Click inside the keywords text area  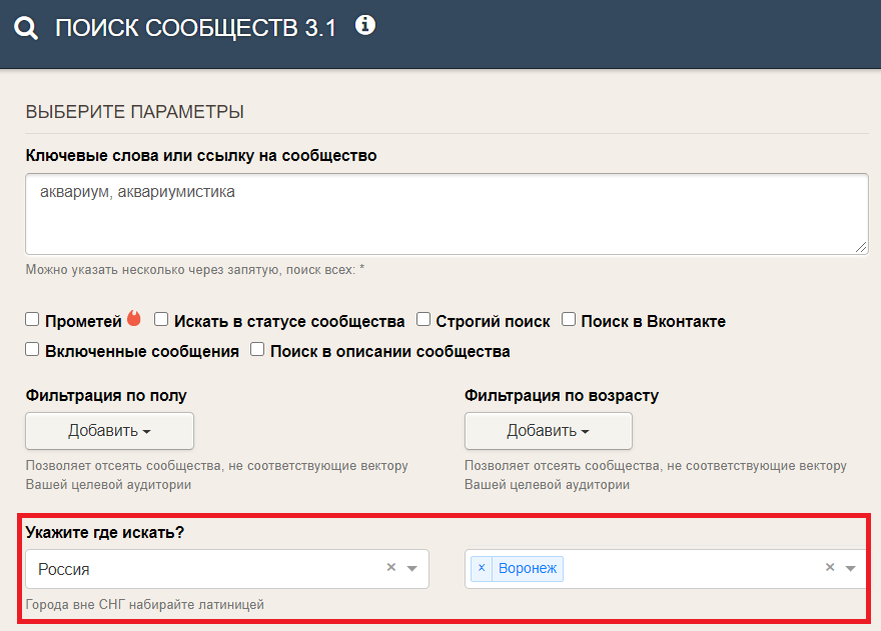point(445,212)
